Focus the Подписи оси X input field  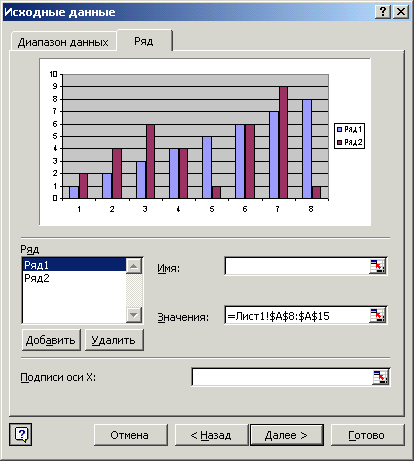pyautogui.click(x=282, y=377)
